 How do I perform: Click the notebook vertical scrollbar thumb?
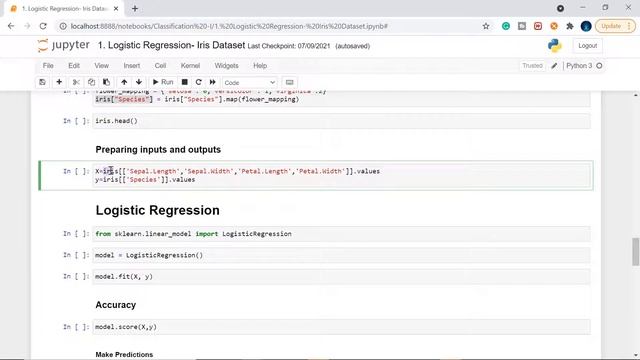[x=636, y=251]
